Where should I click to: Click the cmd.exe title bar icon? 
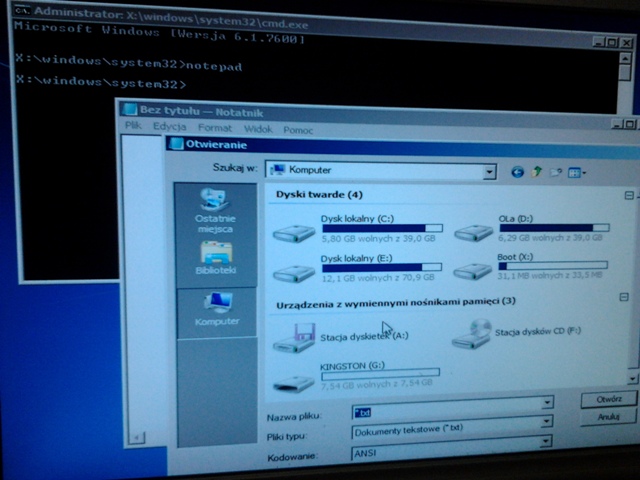coord(22,10)
